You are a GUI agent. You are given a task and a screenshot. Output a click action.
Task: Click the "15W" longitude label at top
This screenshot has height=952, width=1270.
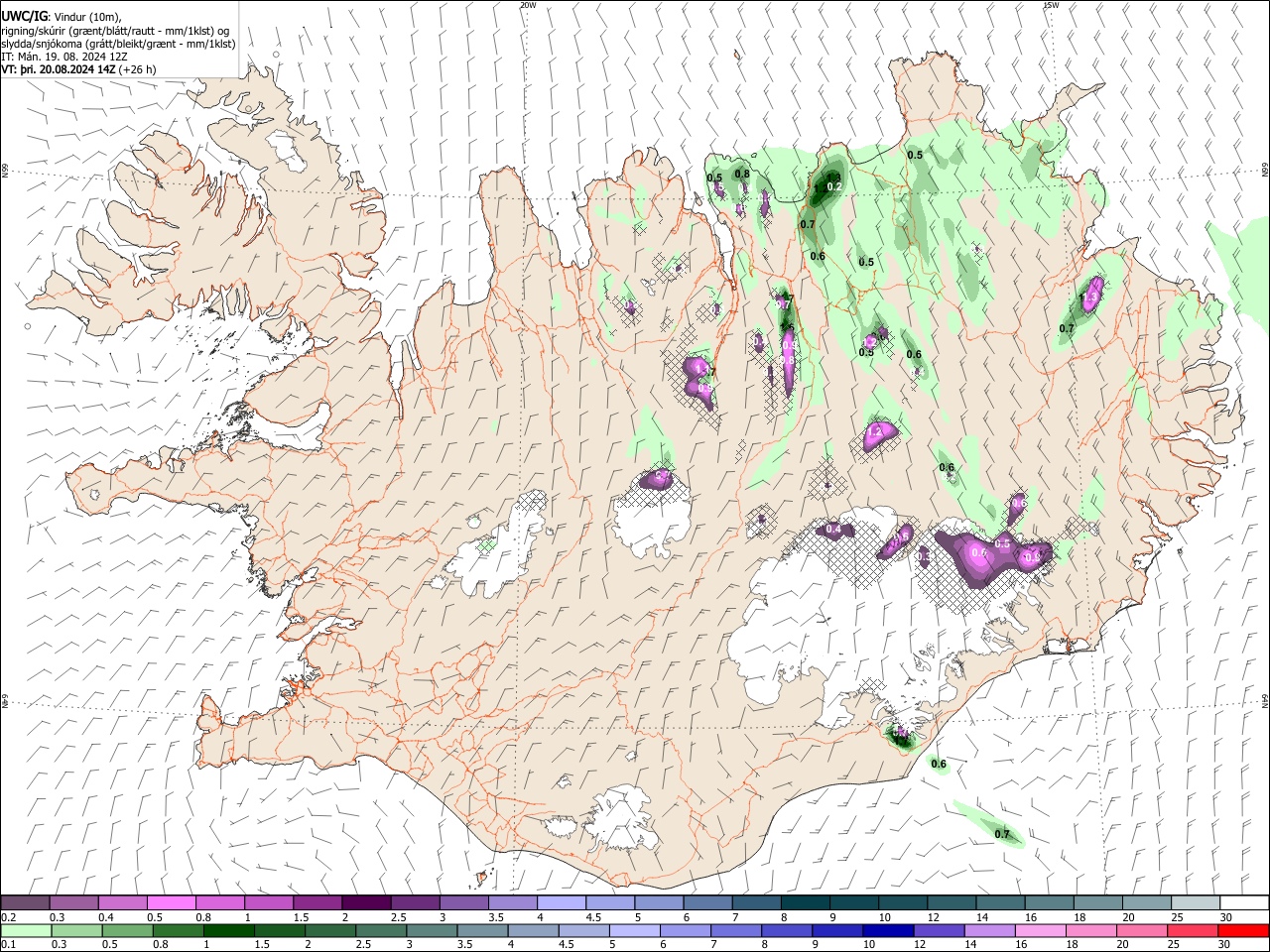(1051, 5)
